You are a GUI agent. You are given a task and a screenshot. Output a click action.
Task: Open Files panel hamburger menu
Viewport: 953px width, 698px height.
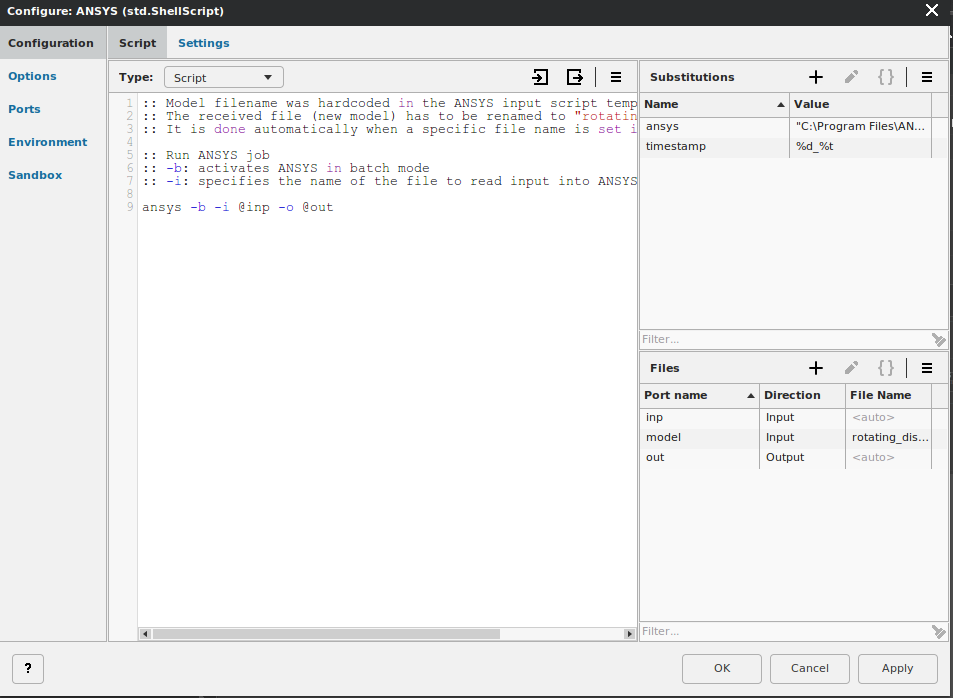pyautogui.click(x=927, y=368)
